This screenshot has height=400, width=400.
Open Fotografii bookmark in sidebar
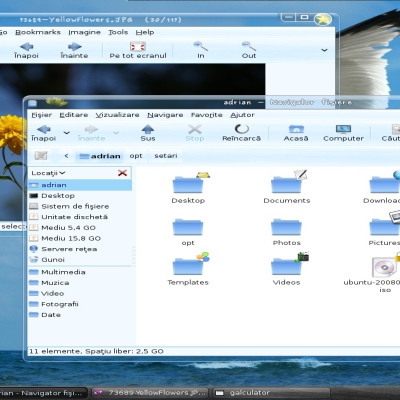[80, 304]
